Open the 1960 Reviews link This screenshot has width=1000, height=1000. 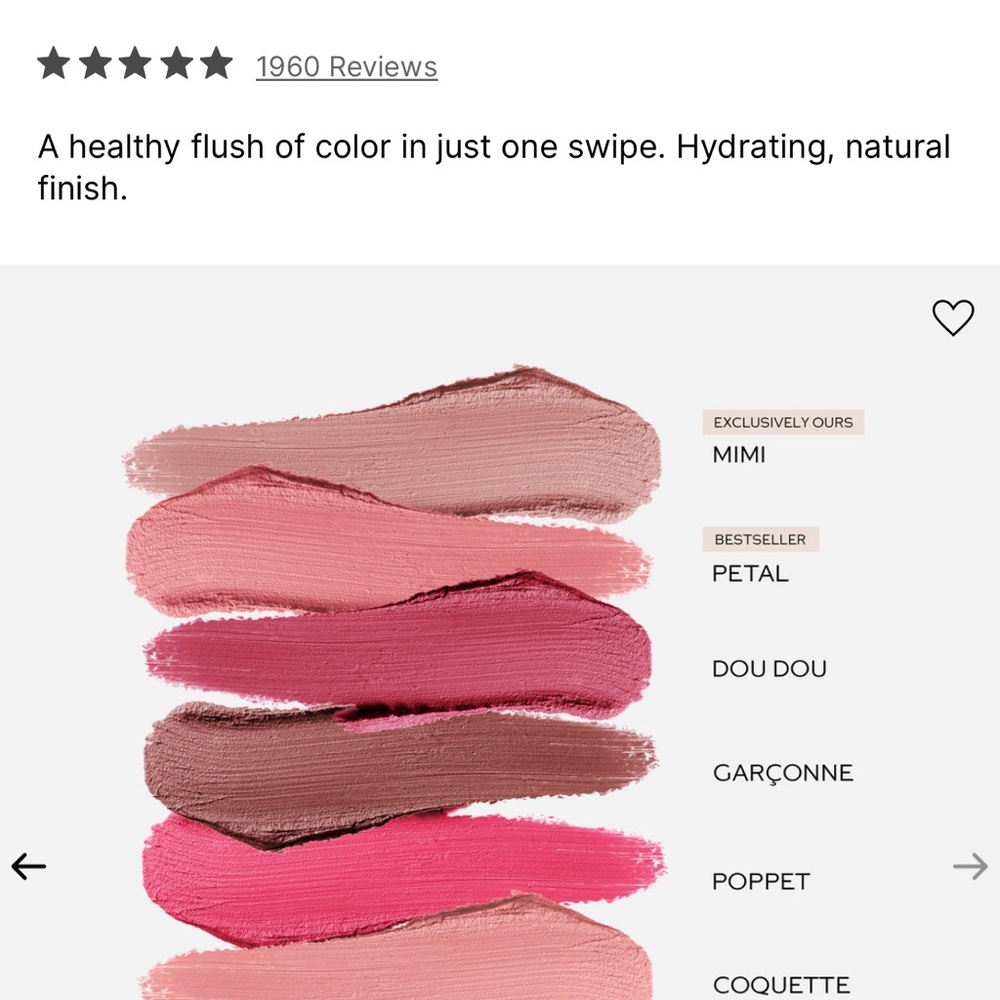[346, 66]
